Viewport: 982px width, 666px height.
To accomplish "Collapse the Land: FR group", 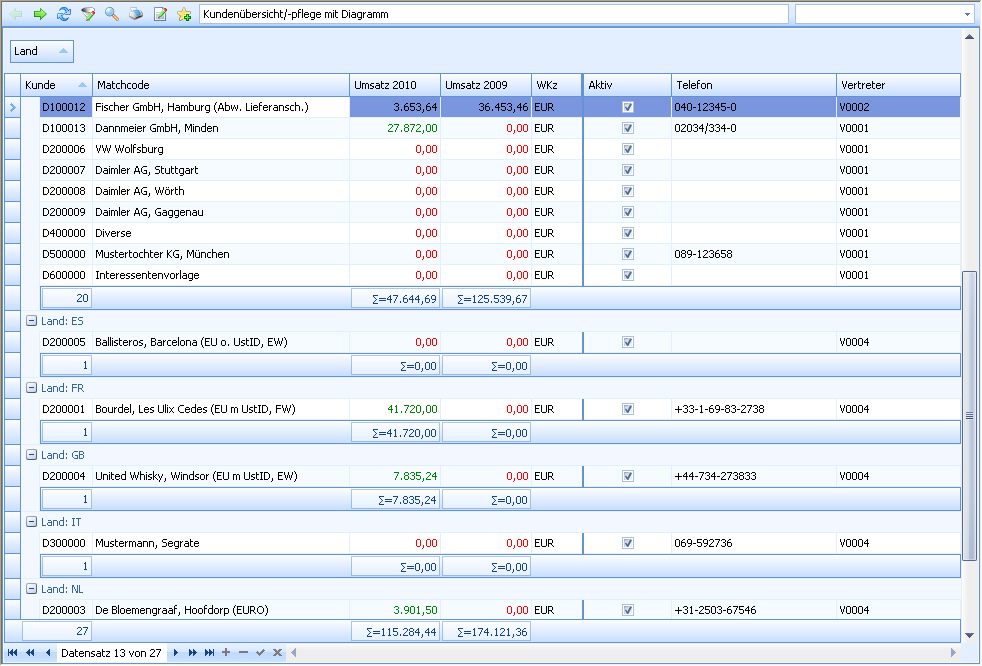I will (x=31, y=388).
